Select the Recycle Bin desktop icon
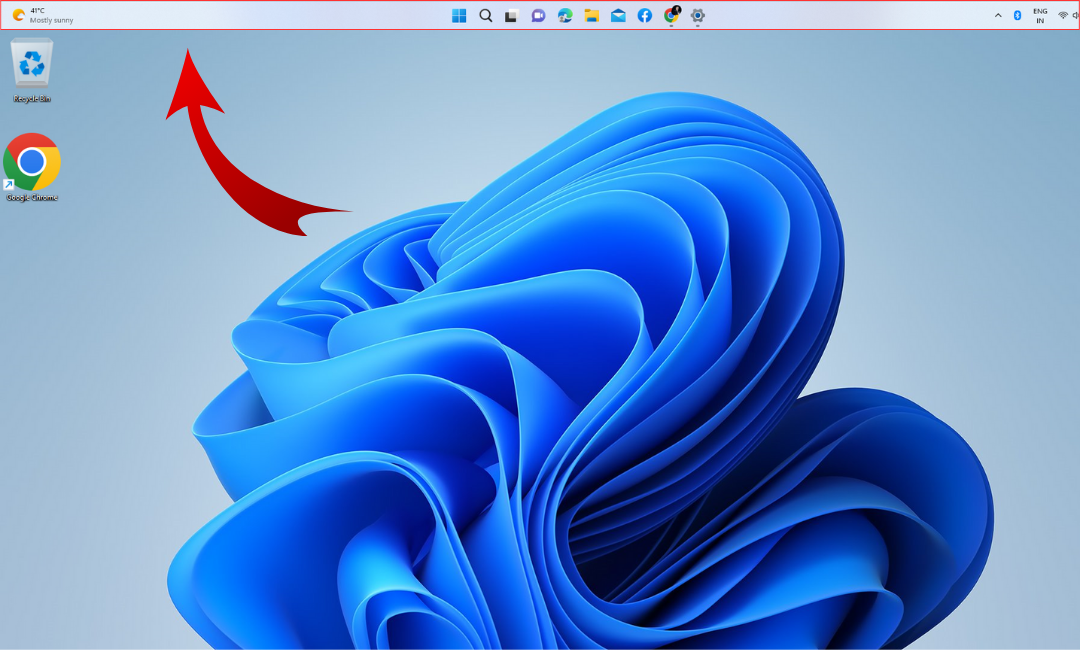This screenshot has width=1080, height=650. [x=32, y=63]
